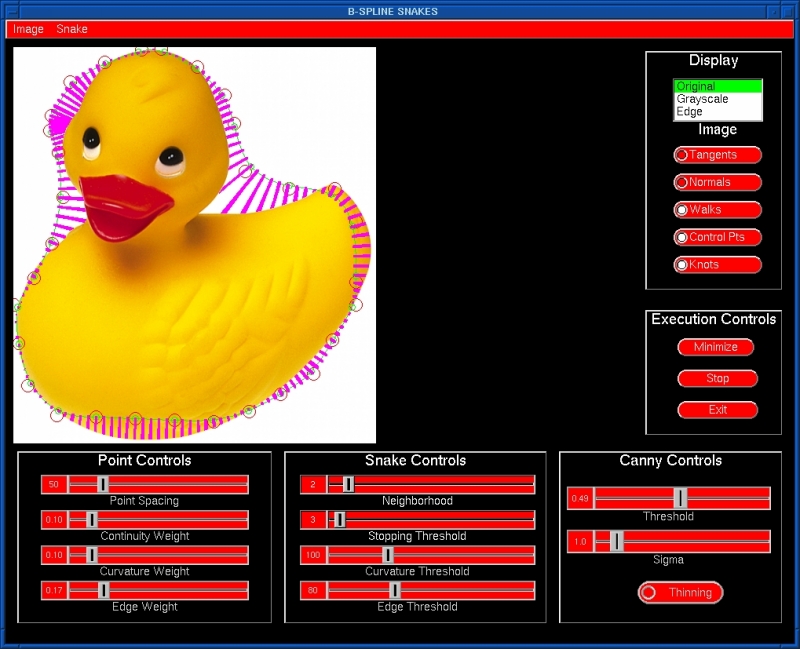The height and width of the screenshot is (649, 800).
Task: Enable the Walks display option
Action: 717,210
